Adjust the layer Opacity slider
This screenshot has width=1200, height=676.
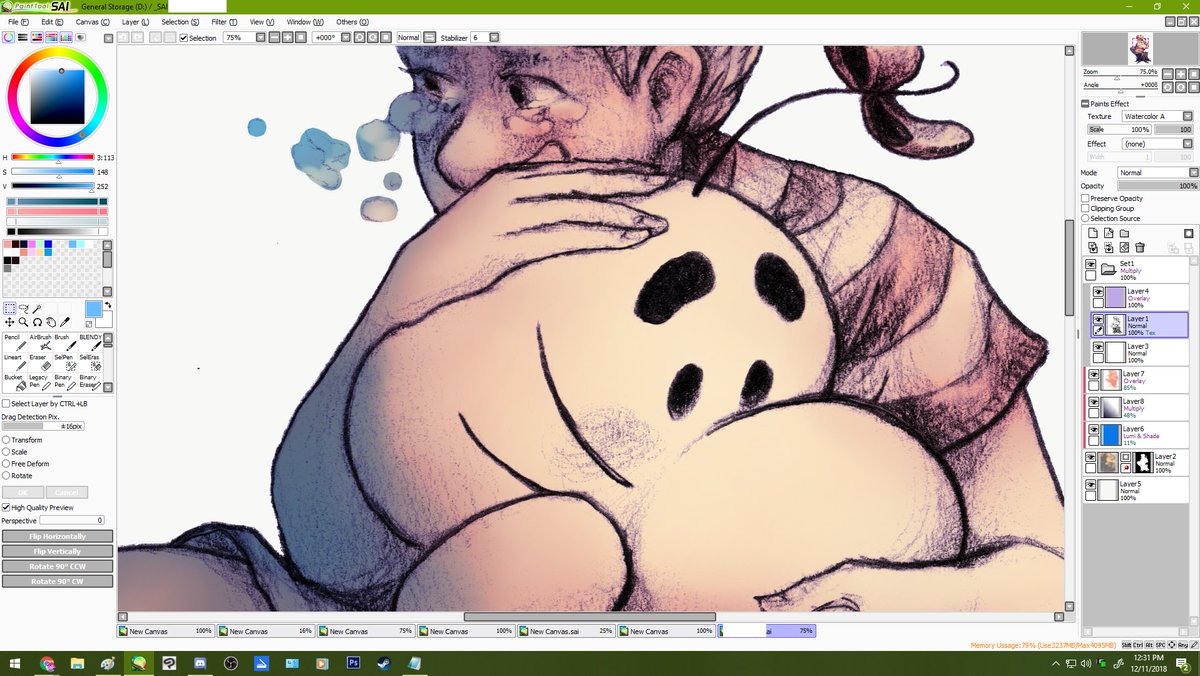tap(1157, 186)
